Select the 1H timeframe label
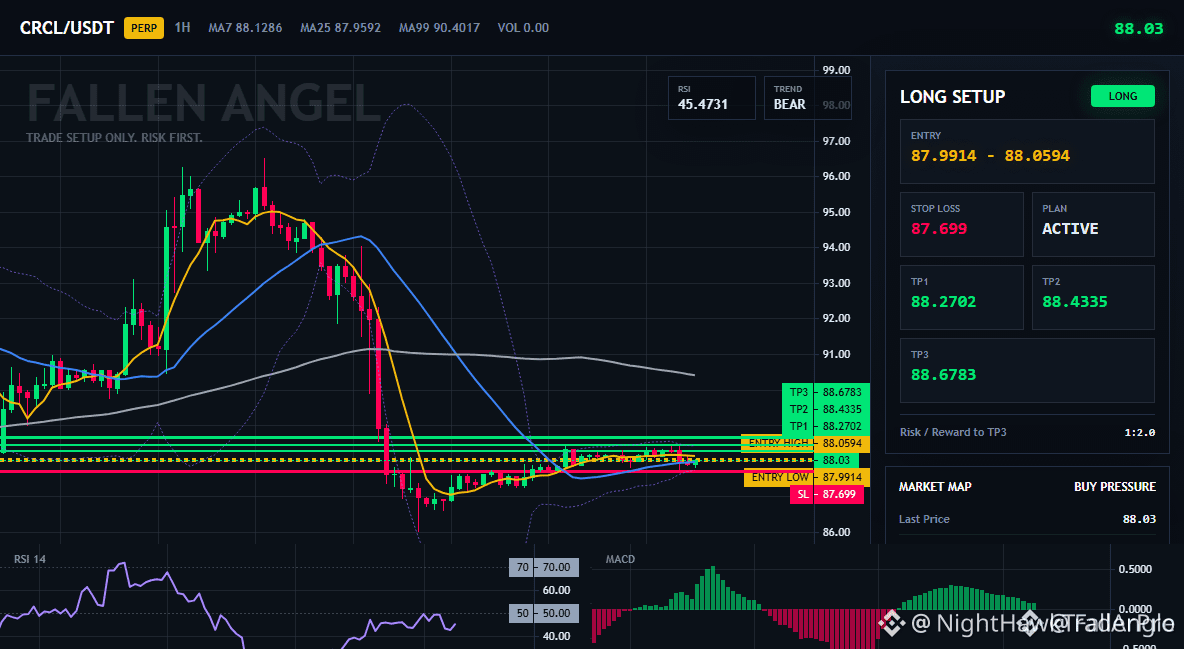 coord(182,27)
